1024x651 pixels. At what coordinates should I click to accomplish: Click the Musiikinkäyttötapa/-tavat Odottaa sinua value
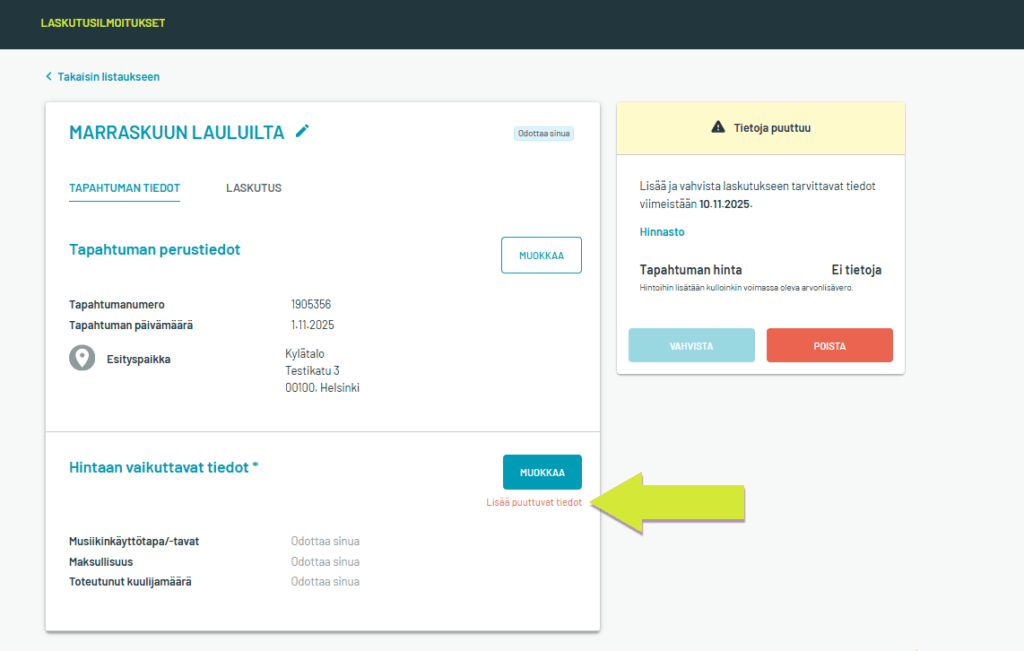[x=325, y=541]
